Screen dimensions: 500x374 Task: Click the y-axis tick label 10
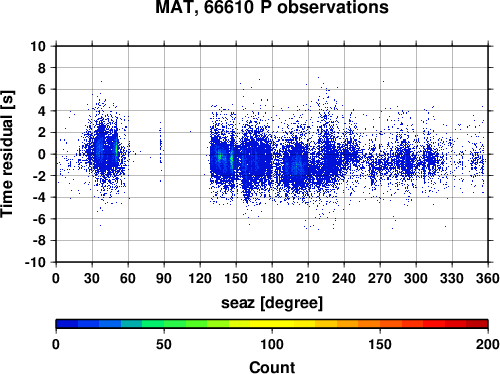pyautogui.click(x=38, y=46)
